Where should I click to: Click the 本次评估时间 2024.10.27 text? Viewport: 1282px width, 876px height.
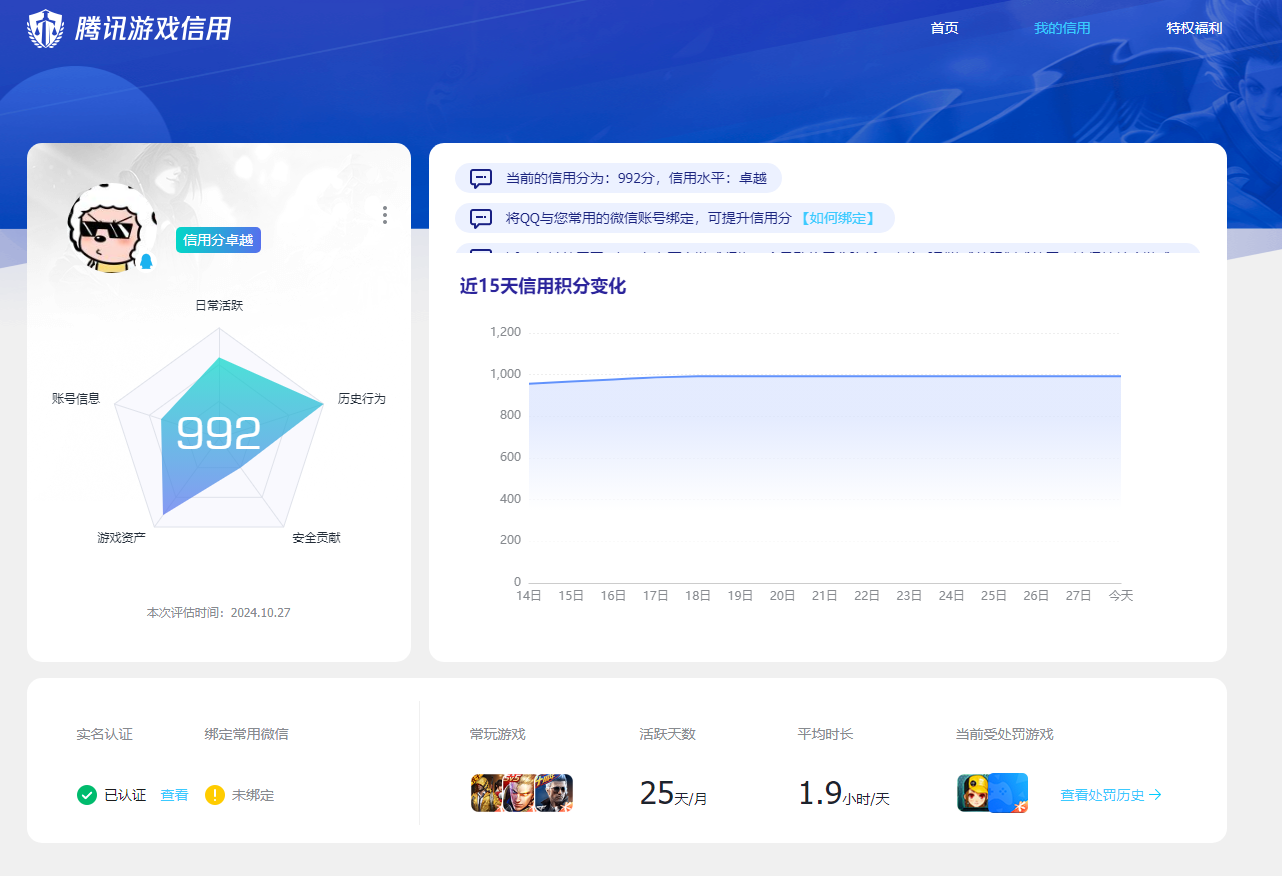[x=219, y=612]
